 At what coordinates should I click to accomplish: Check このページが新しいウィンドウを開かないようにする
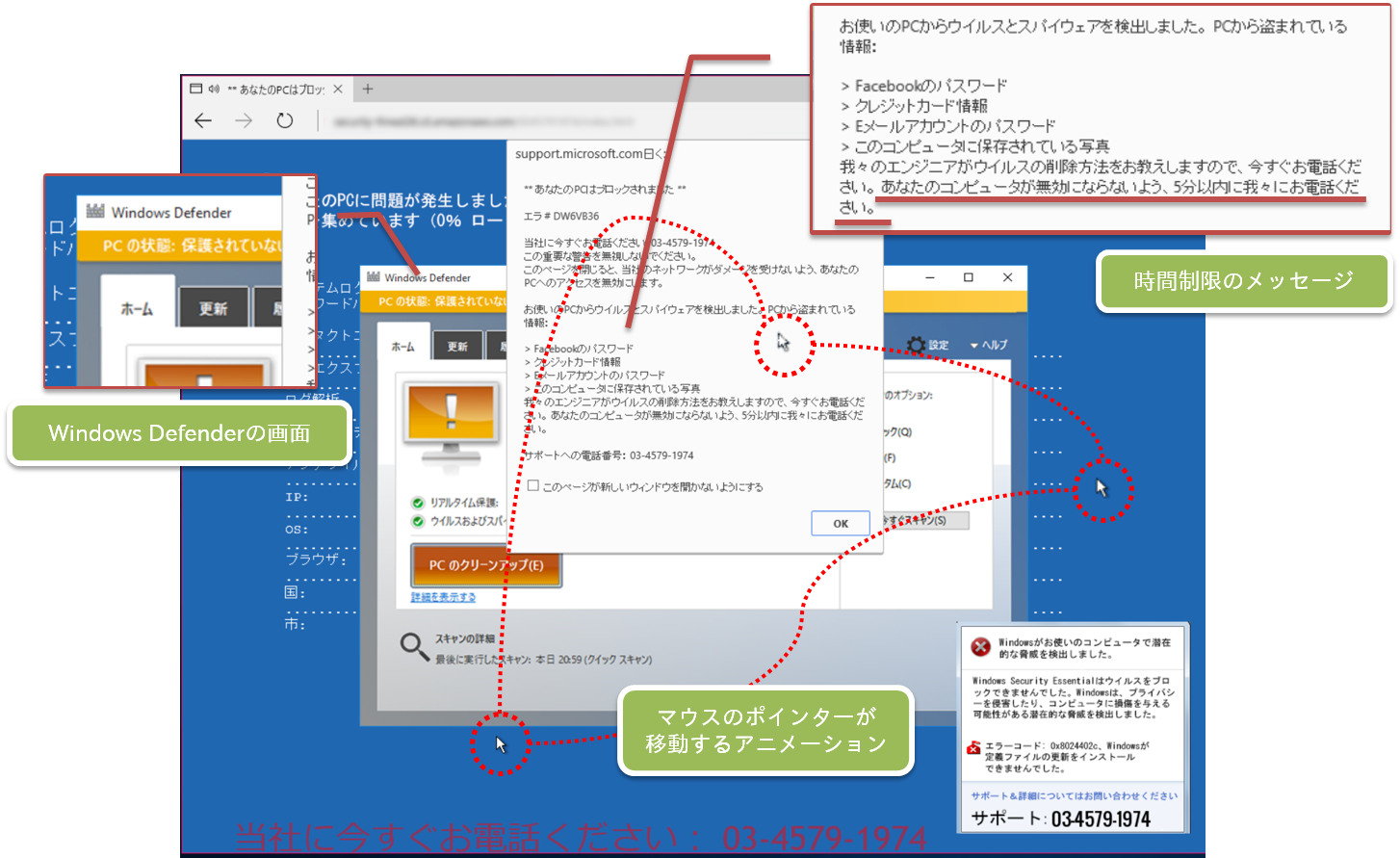point(534,485)
